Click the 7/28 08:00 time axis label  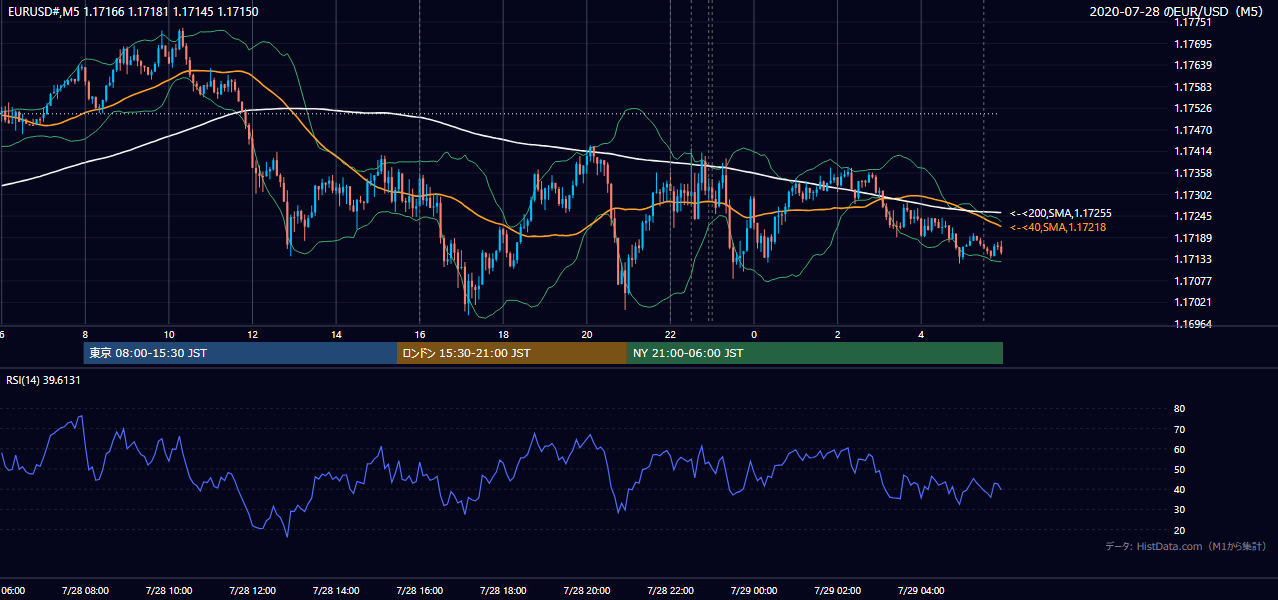pyautogui.click(x=85, y=591)
